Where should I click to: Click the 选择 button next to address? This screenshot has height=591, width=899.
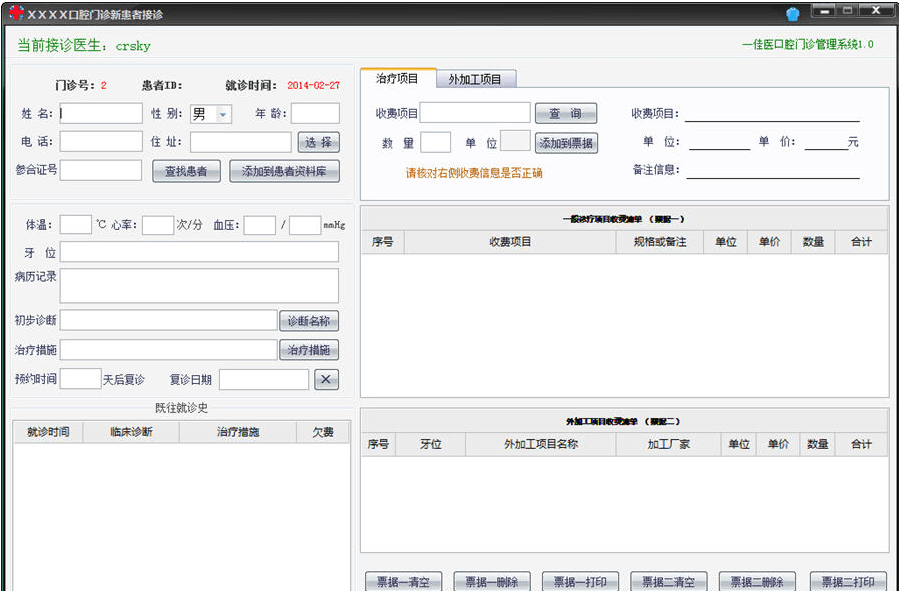click(318, 143)
